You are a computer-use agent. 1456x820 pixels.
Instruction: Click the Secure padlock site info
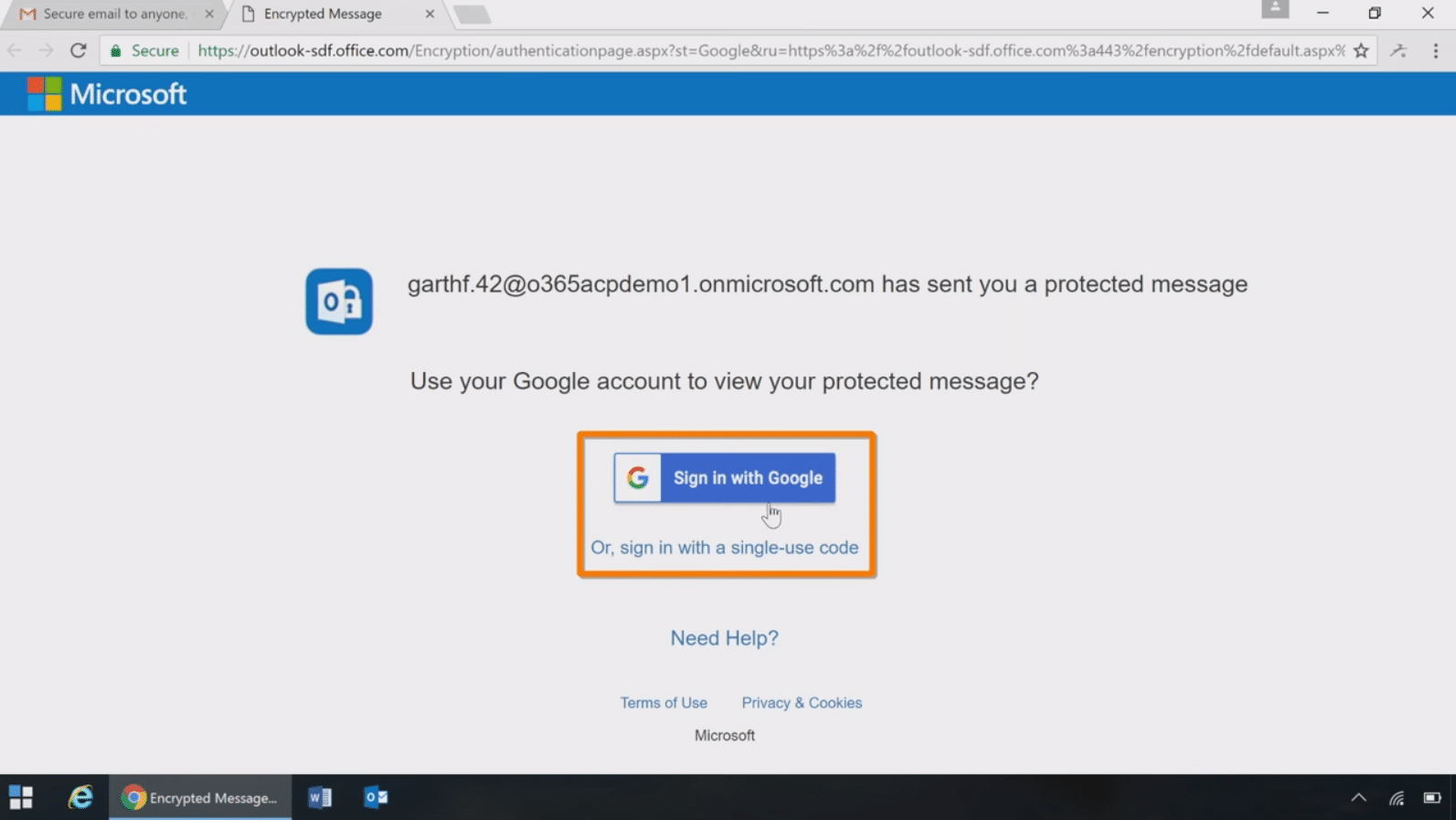click(144, 50)
